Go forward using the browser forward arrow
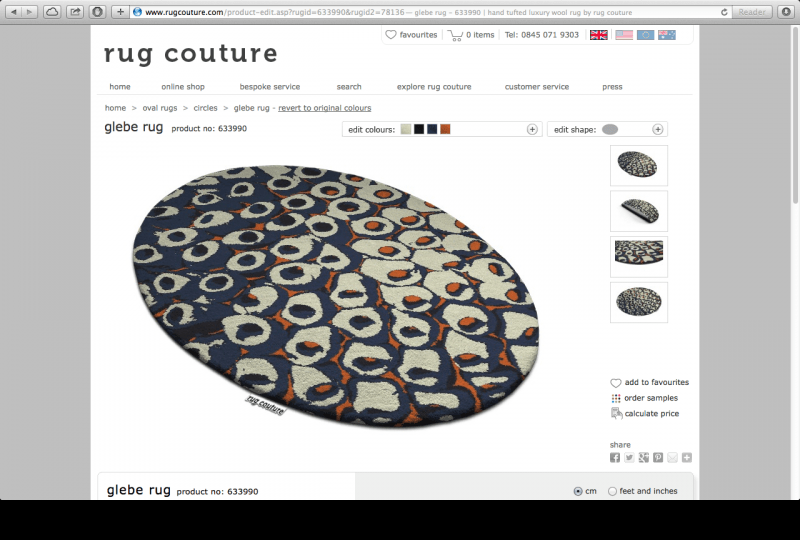Screen dimensions: 800x540 tap(30, 12)
